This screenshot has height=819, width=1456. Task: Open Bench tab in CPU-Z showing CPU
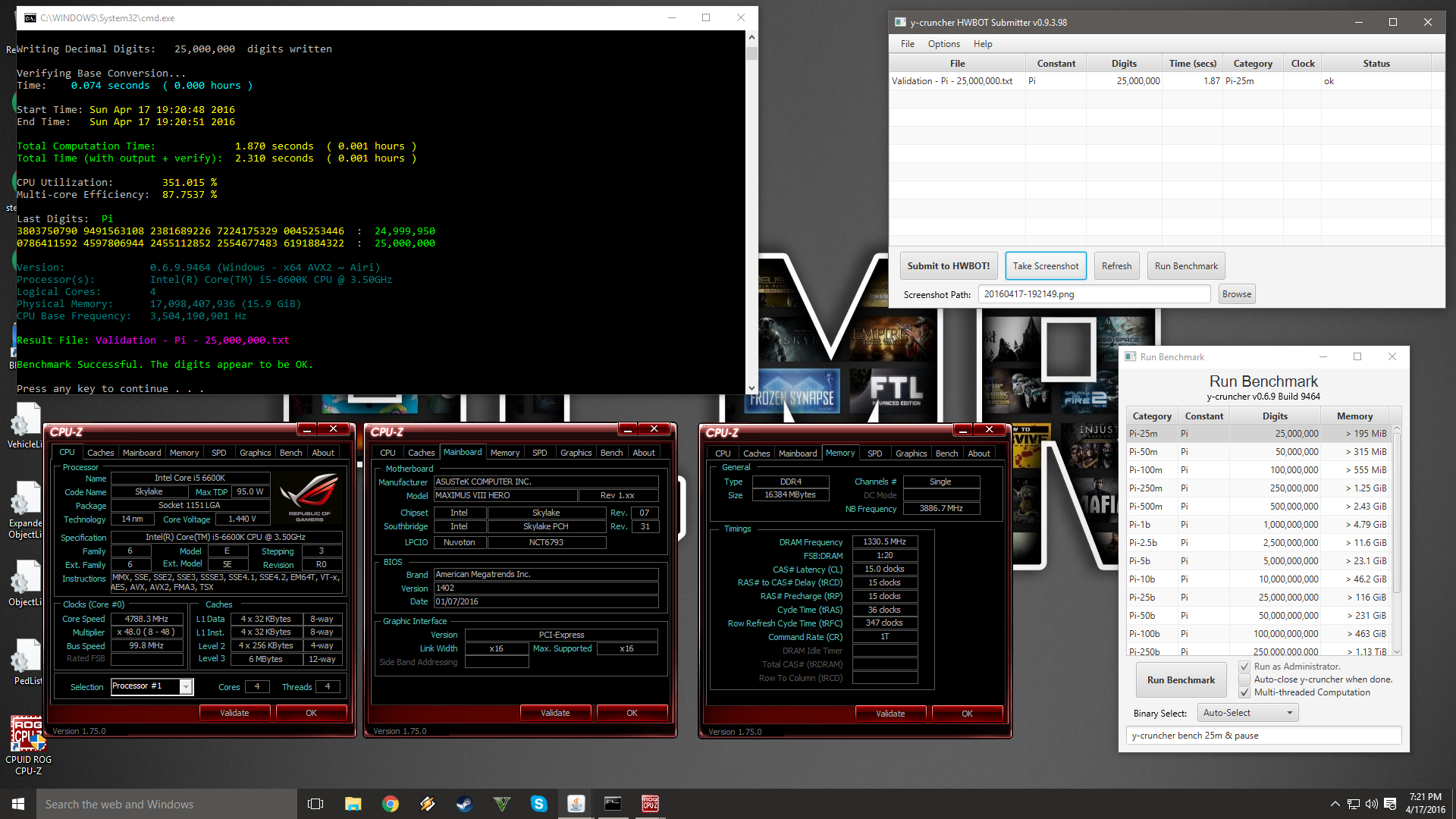coord(290,453)
